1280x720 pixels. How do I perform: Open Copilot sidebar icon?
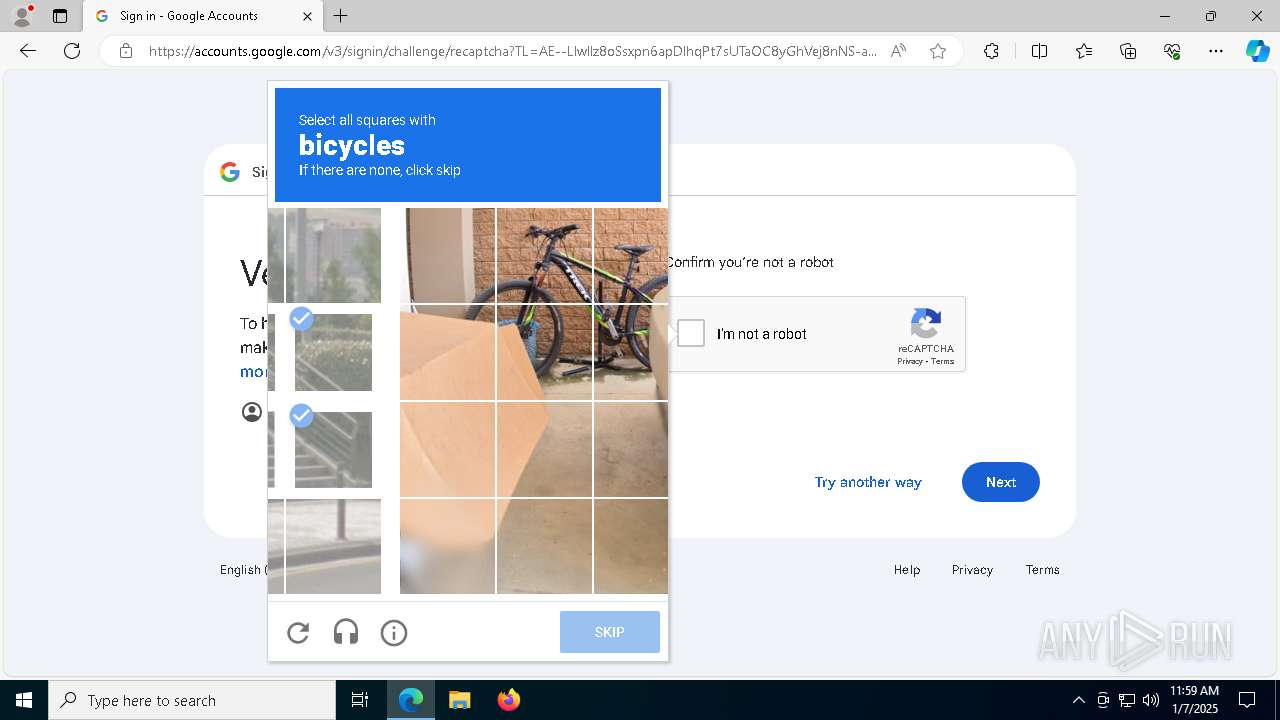(1257, 51)
